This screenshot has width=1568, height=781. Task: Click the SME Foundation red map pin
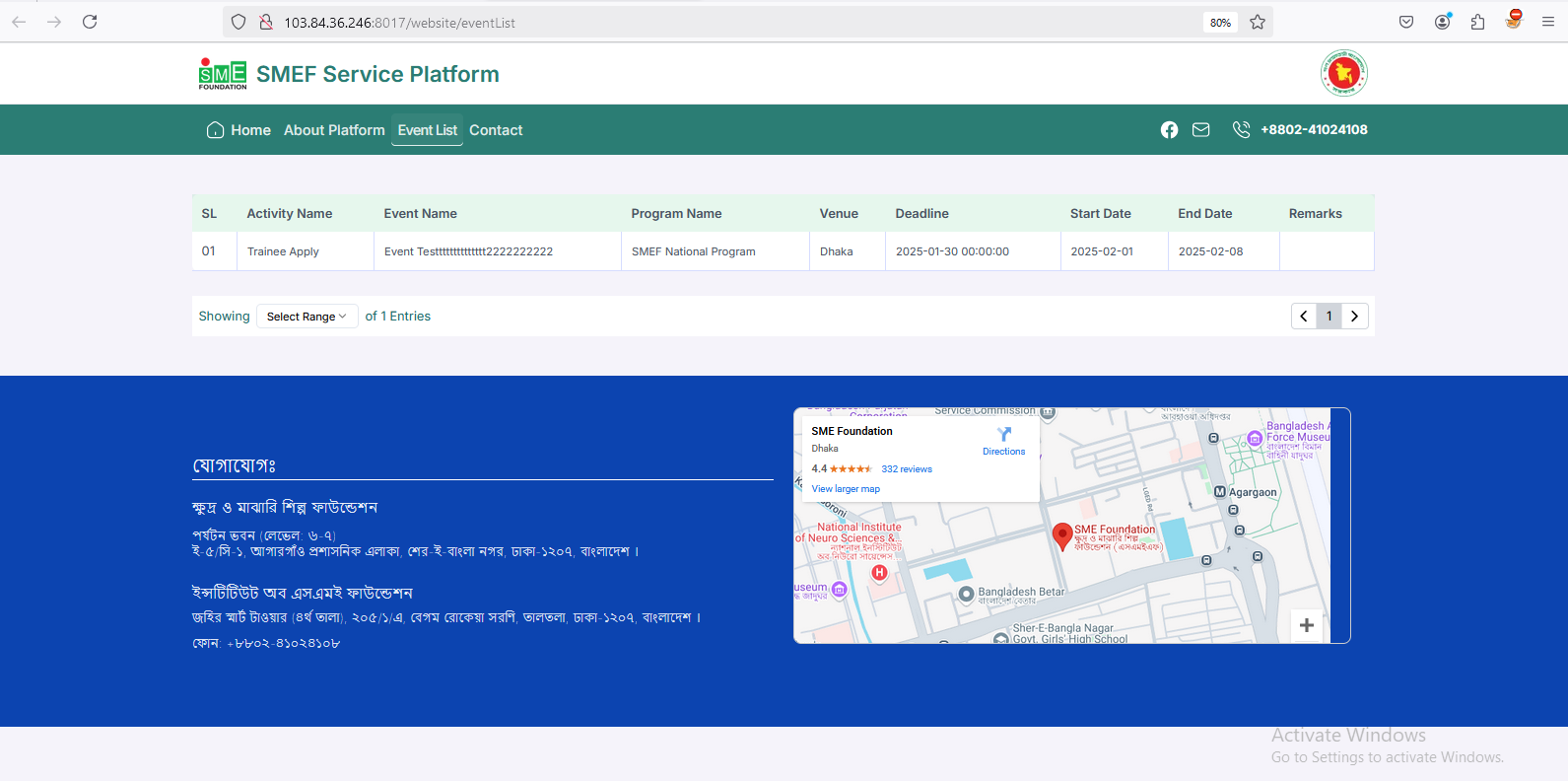tap(1062, 536)
